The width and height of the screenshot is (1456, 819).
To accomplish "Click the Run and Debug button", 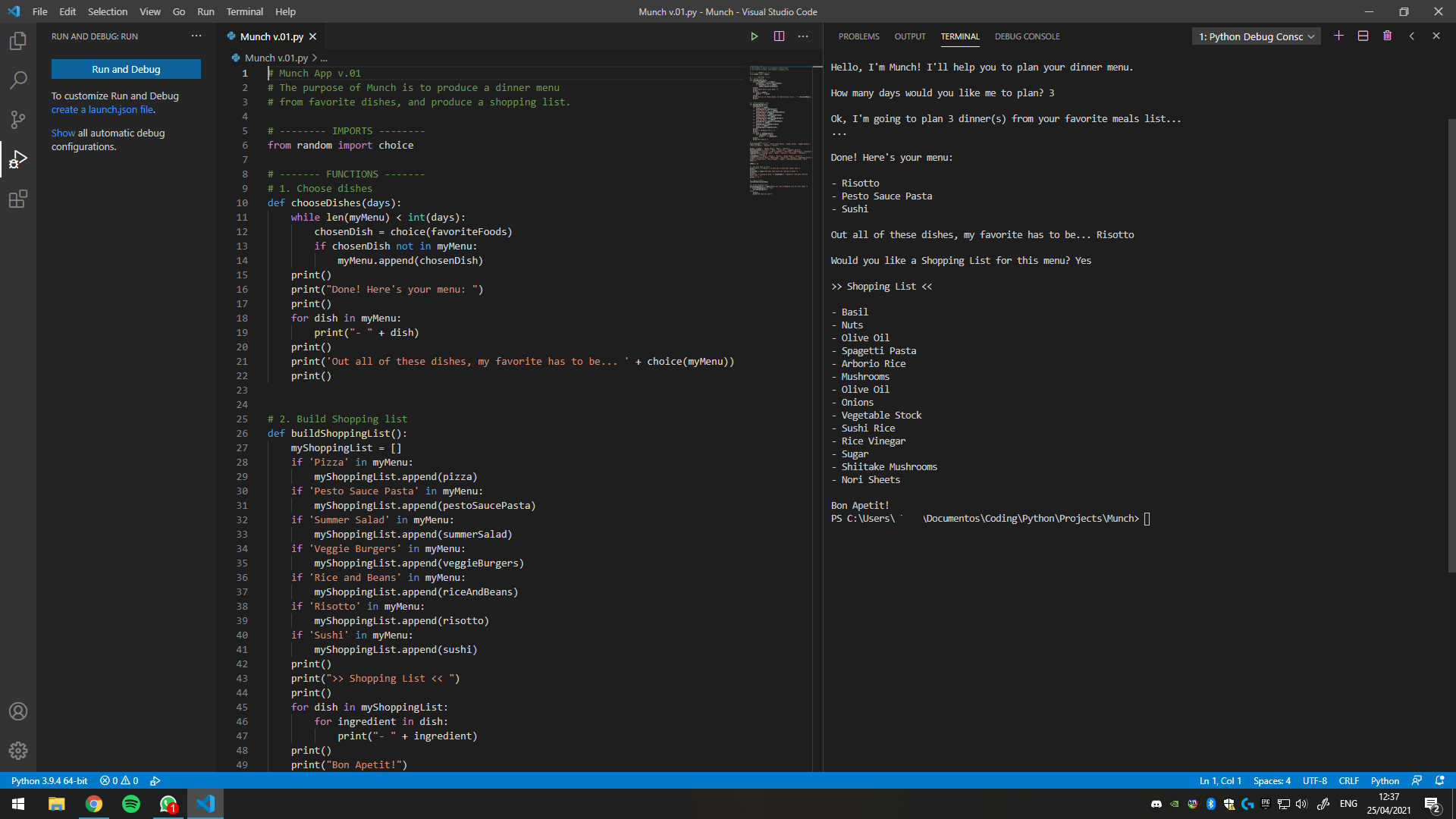I will point(126,69).
